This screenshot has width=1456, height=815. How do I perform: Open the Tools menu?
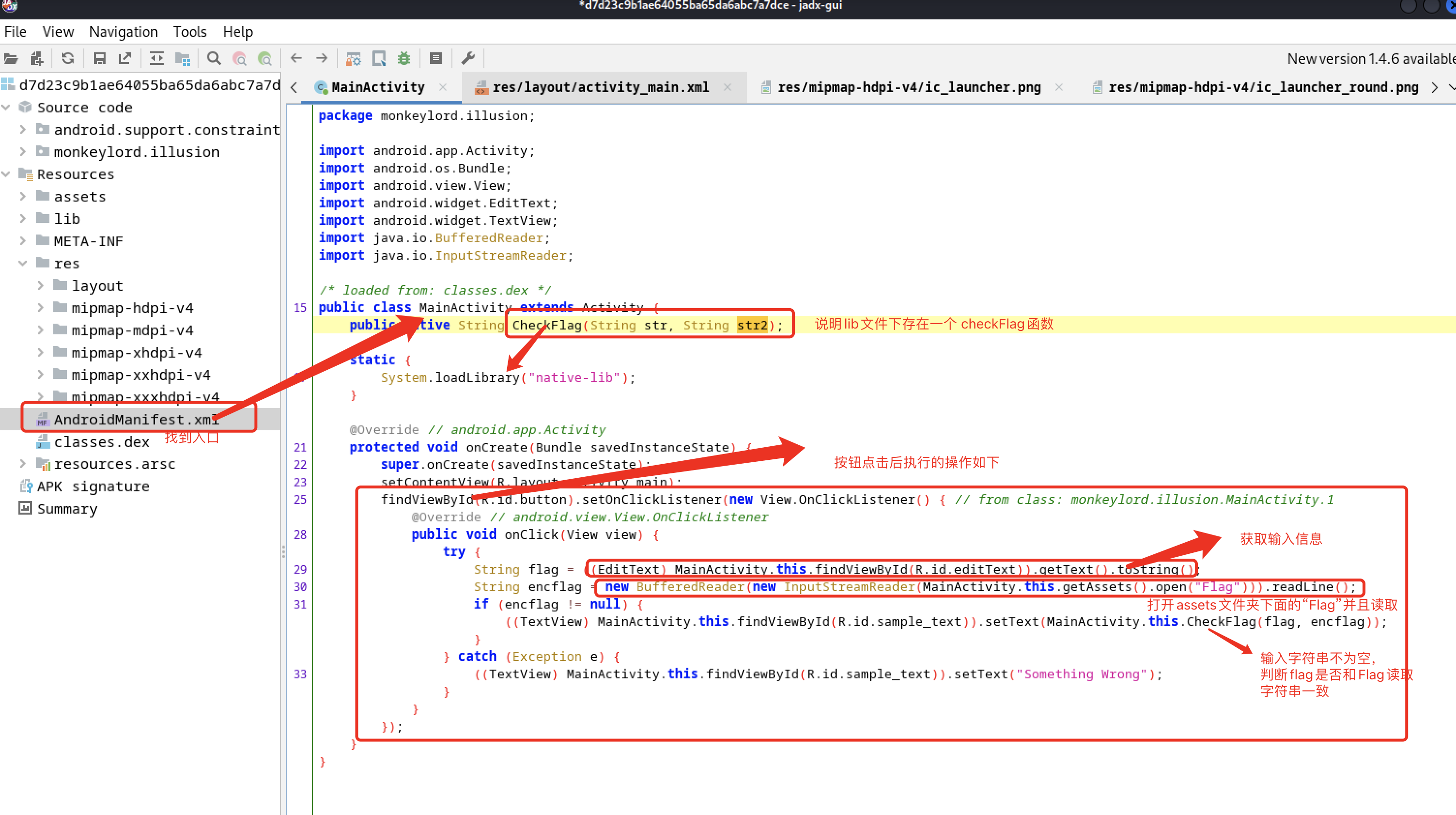[189, 31]
